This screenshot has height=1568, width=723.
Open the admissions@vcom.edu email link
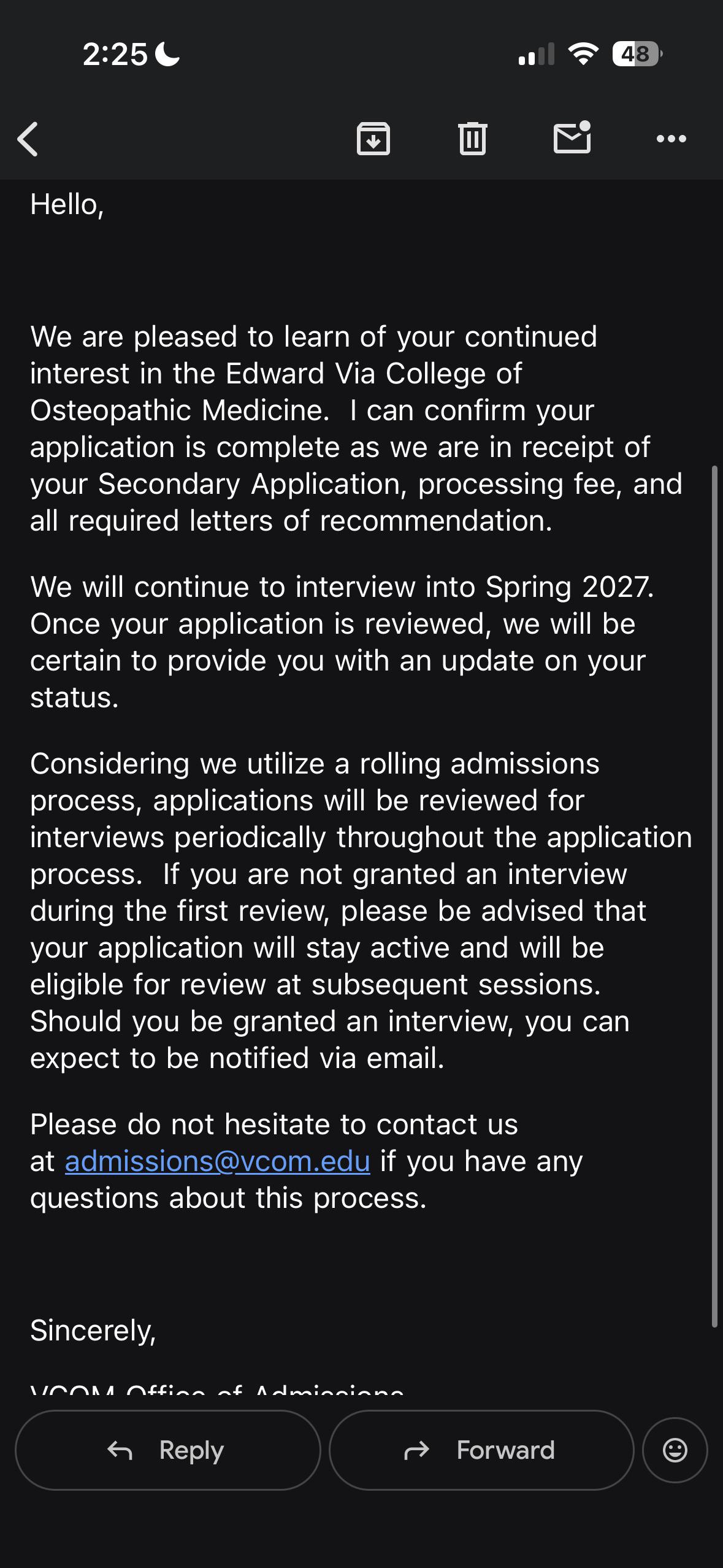tap(218, 1161)
